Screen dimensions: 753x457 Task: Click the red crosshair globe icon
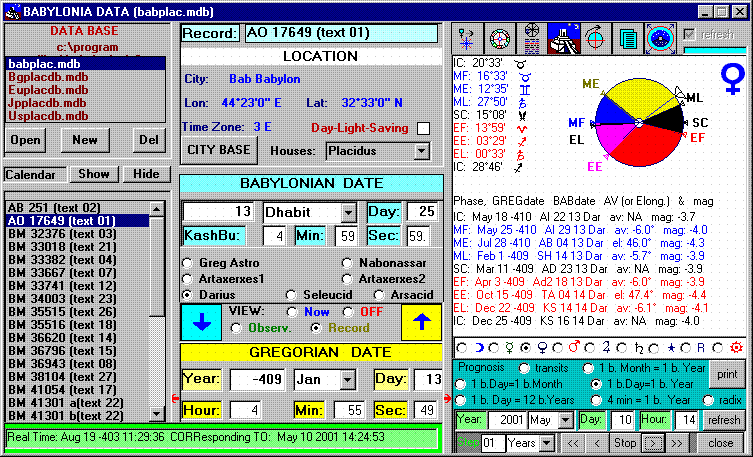pos(595,38)
